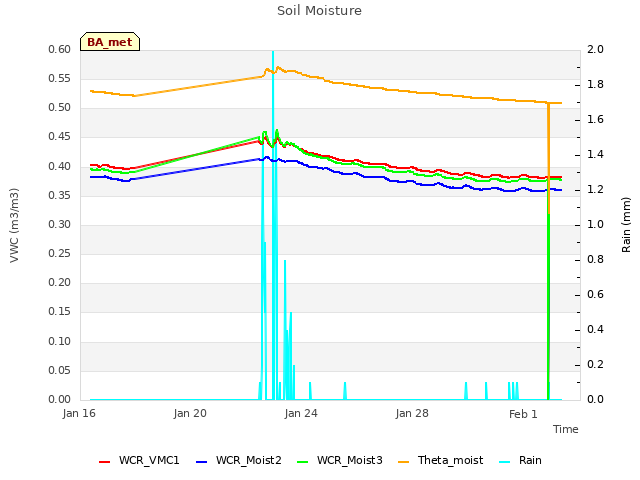Click the 2.0 right axis value

pos(595,50)
